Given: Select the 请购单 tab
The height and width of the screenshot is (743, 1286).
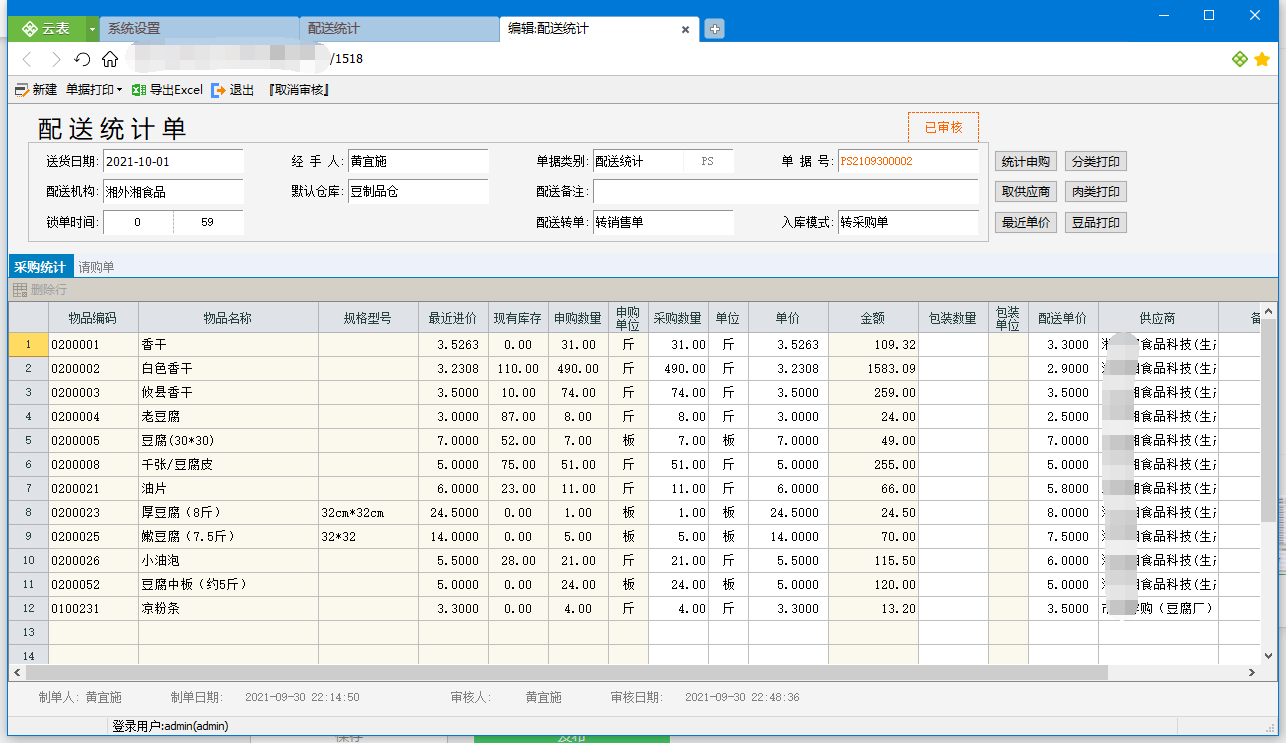Looking at the screenshot, I should coord(96,267).
